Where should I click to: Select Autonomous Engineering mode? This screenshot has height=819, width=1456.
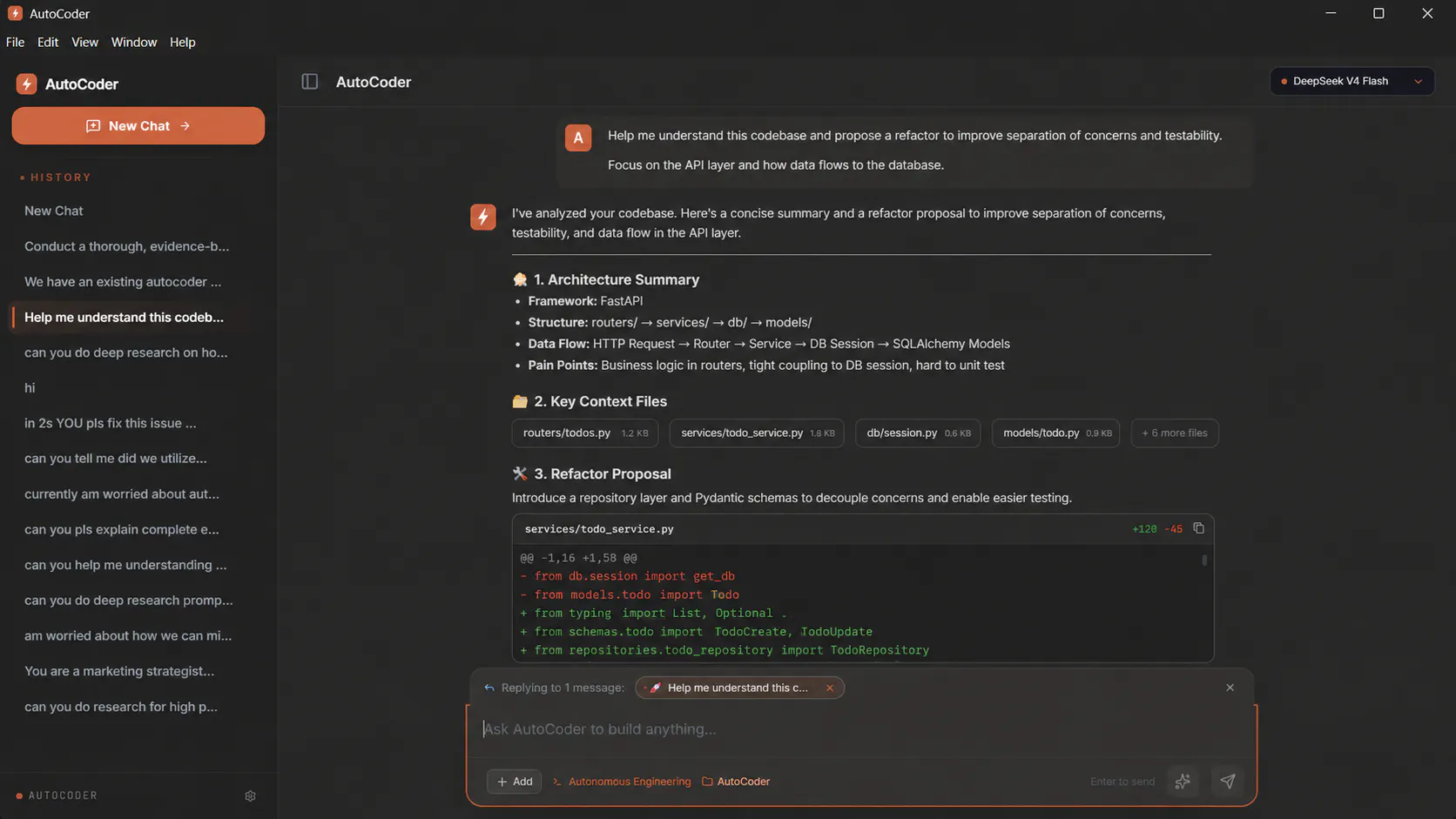(x=622, y=782)
